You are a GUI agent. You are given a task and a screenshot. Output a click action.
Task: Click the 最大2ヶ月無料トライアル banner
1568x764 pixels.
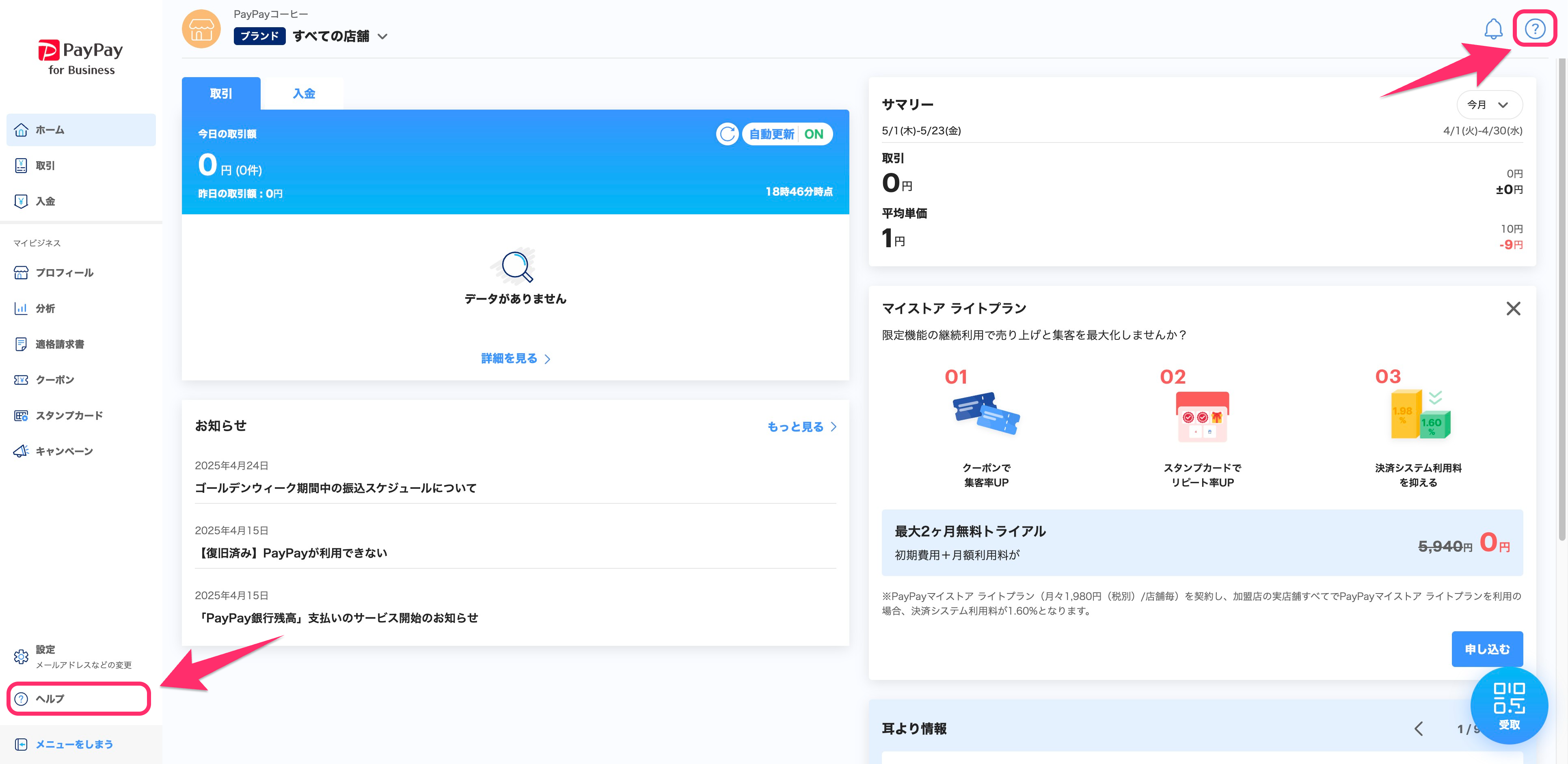[1202, 542]
